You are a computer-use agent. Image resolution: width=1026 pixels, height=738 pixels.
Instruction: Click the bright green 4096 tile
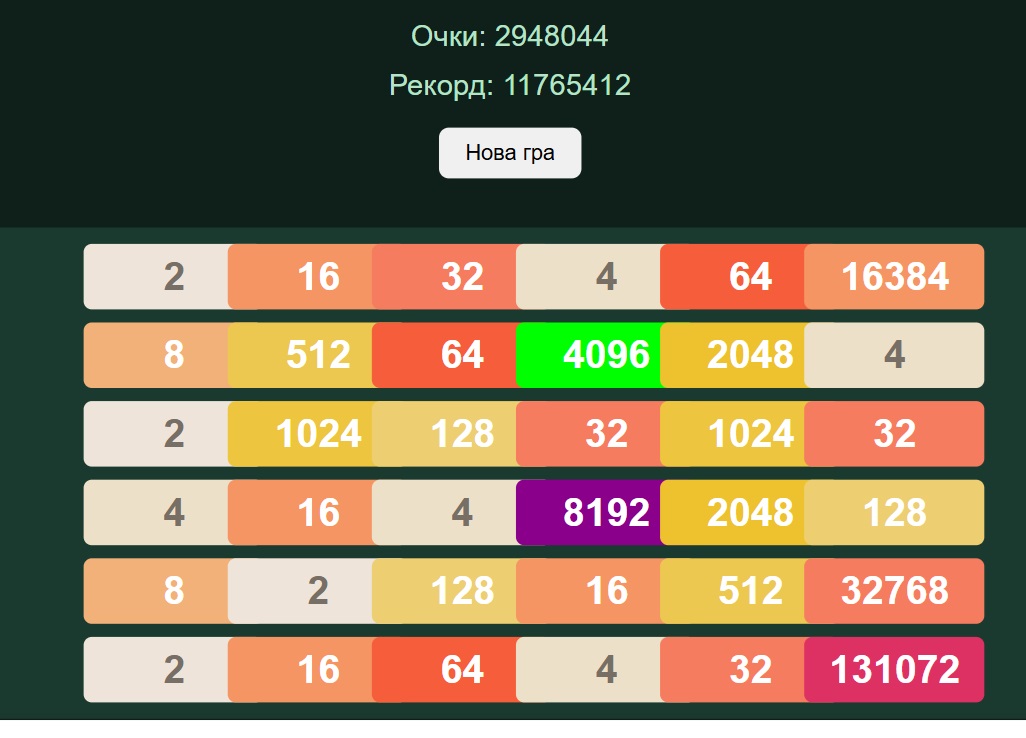point(589,355)
